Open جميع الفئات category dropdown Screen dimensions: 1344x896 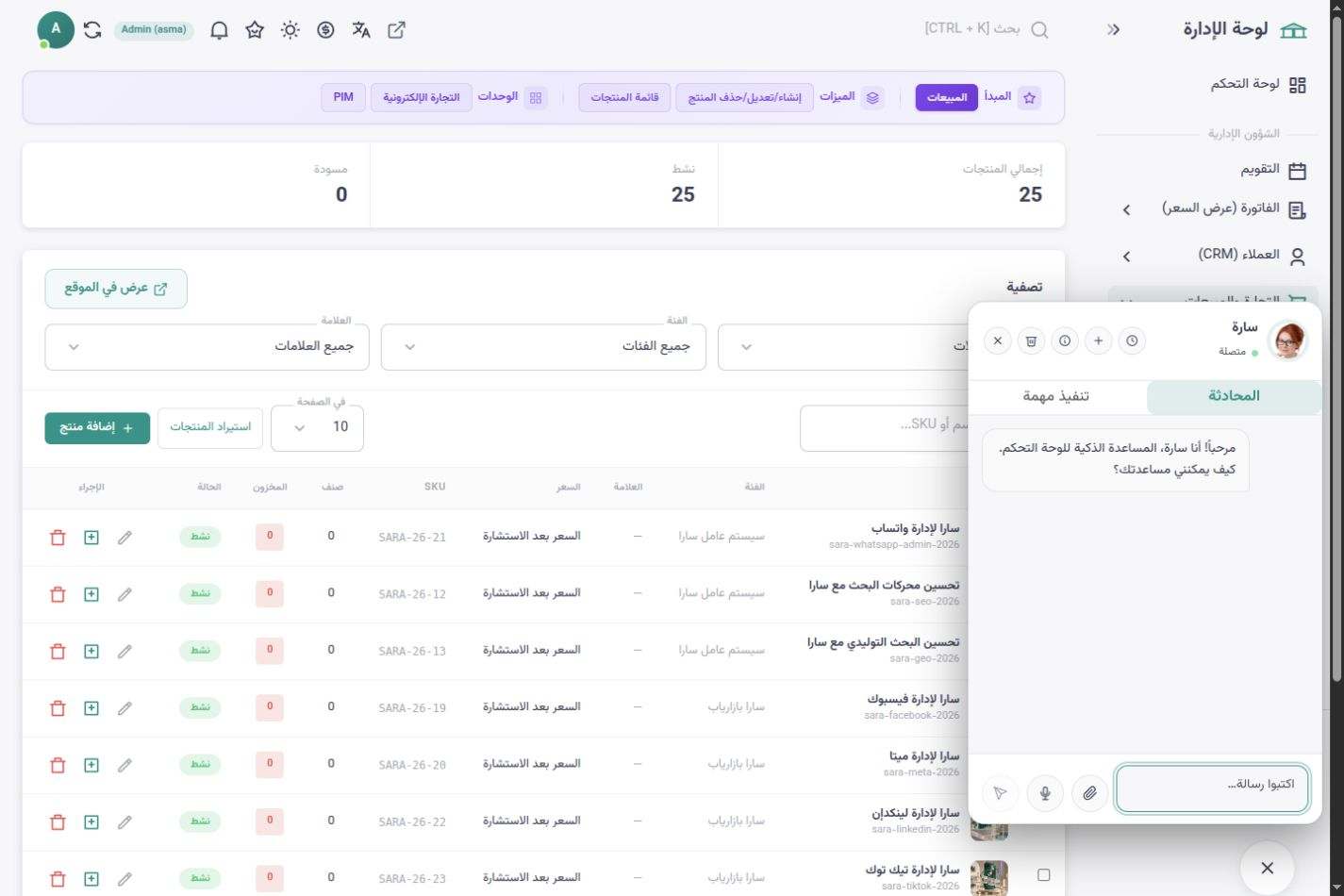543,347
